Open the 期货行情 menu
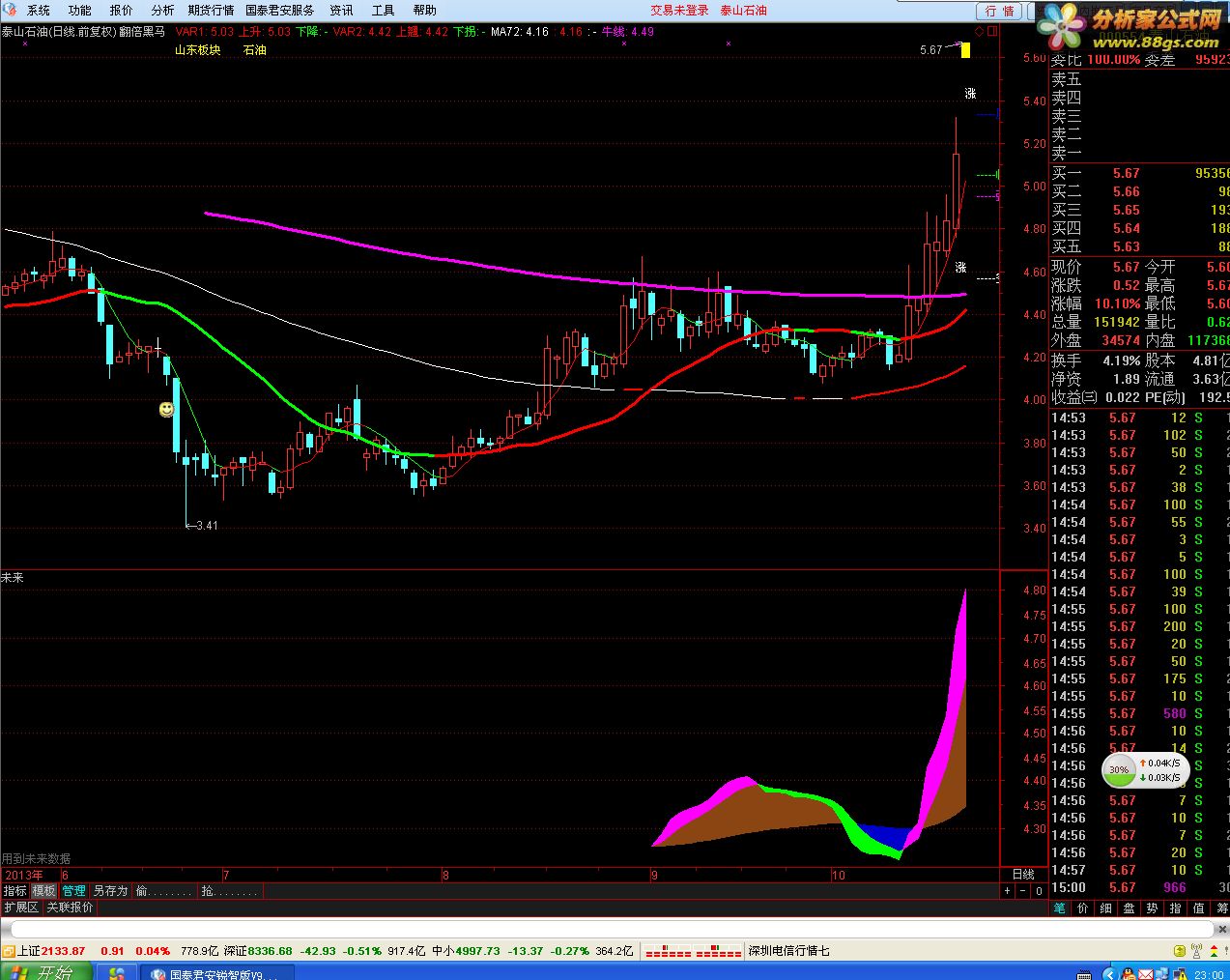The width and height of the screenshot is (1230, 980). click(211, 11)
